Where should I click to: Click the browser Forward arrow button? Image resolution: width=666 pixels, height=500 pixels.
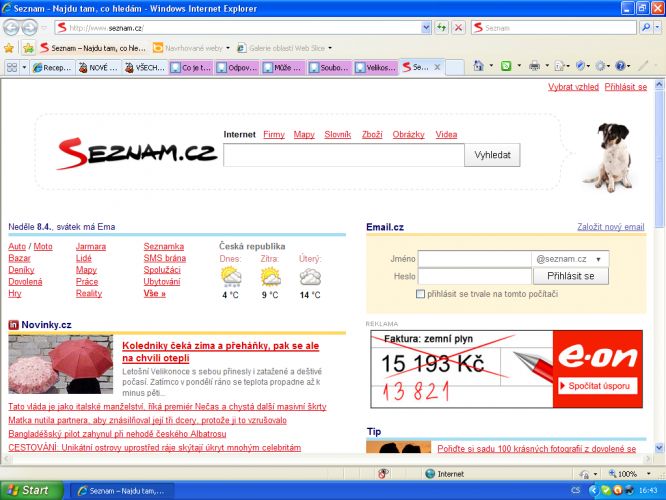(x=29, y=28)
